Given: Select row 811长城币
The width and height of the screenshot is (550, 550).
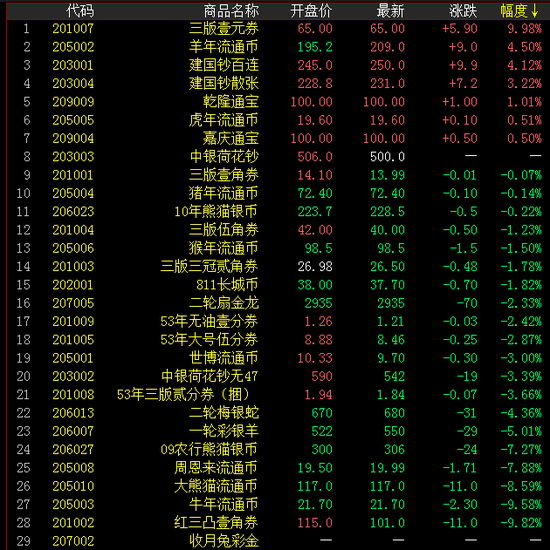Looking at the screenshot, I should coord(278,285).
